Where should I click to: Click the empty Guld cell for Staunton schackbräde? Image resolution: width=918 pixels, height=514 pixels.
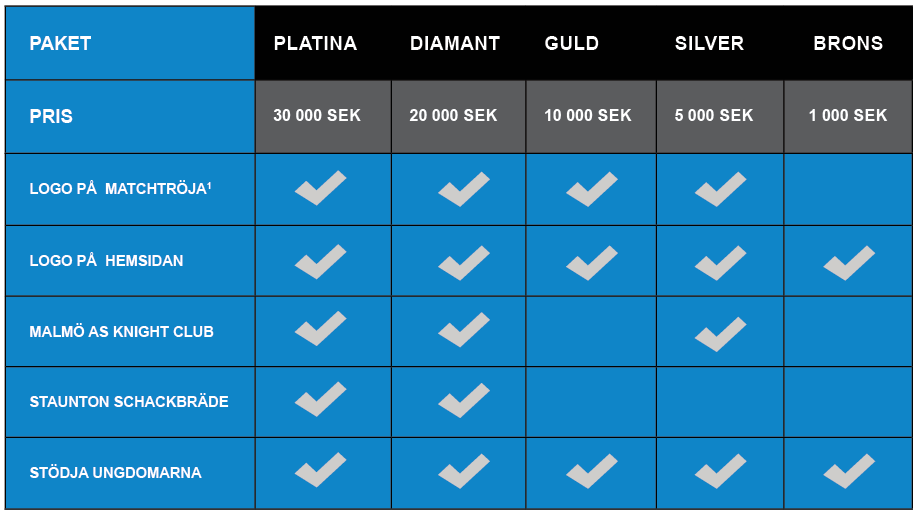[x=591, y=402]
